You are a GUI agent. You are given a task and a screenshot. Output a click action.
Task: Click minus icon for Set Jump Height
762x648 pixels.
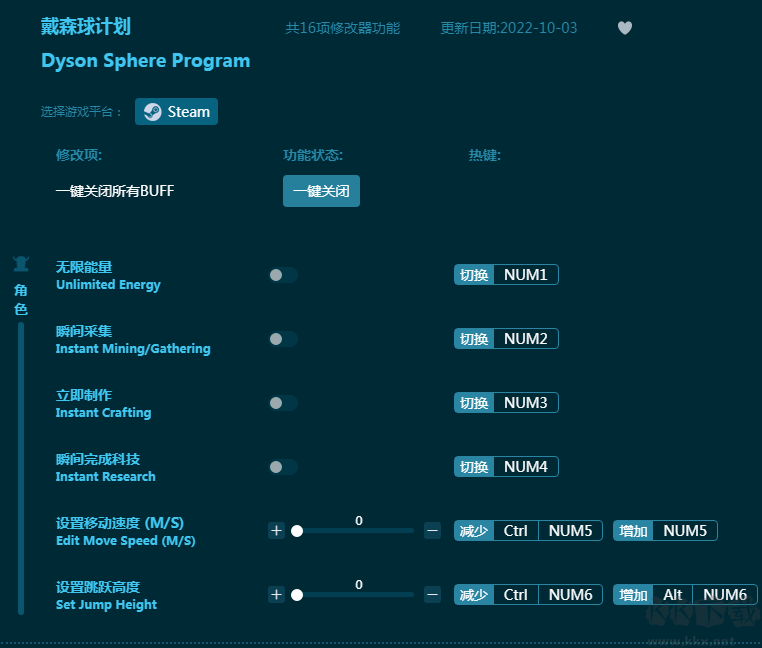click(x=432, y=595)
